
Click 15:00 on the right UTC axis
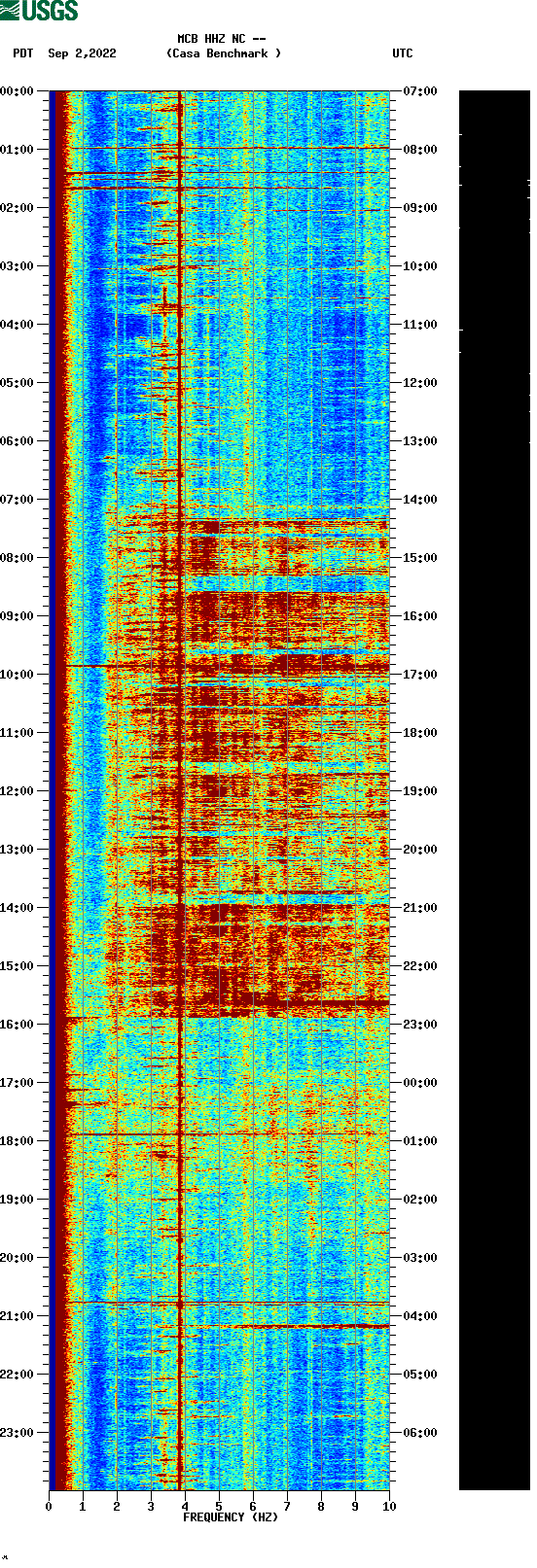(x=420, y=558)
